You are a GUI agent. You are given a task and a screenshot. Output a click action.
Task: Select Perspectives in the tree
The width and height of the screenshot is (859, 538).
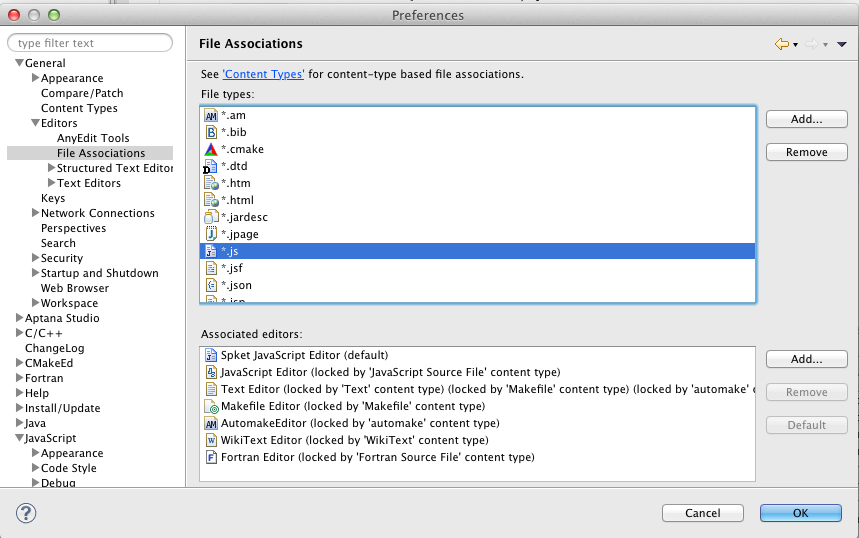[x=73, y=228]
